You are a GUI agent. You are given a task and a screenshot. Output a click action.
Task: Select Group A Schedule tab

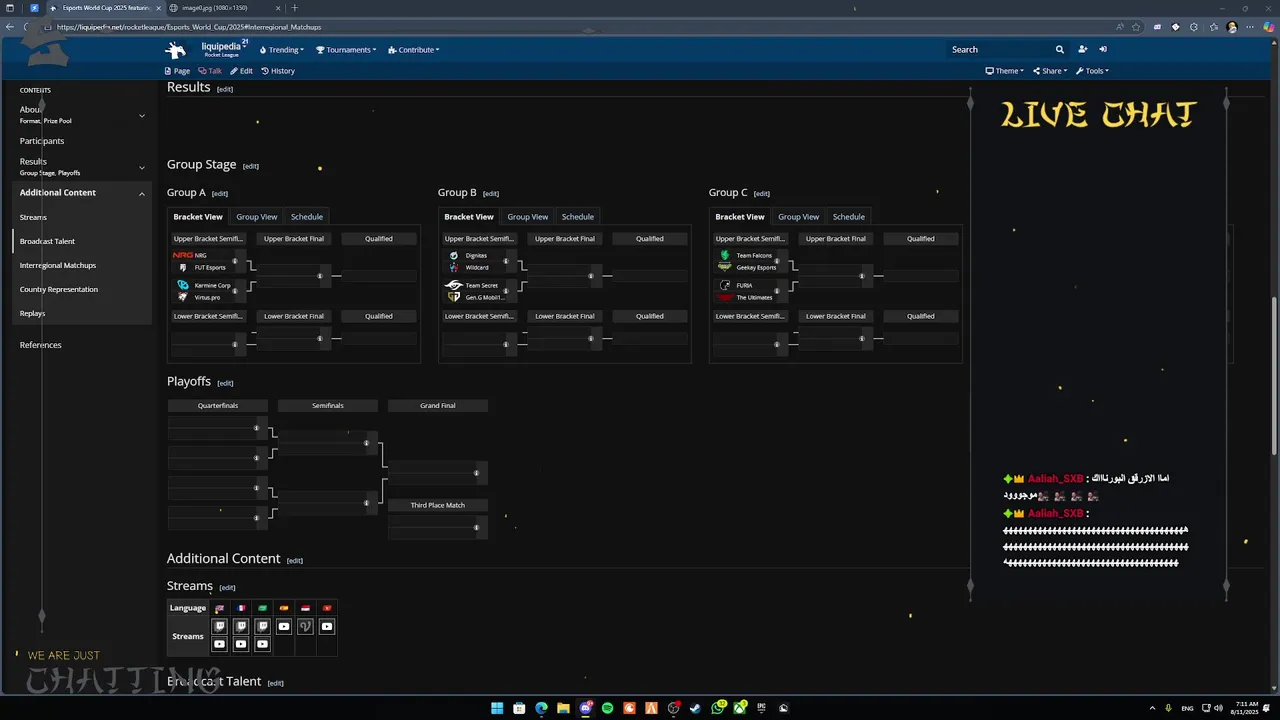[307, 217]
